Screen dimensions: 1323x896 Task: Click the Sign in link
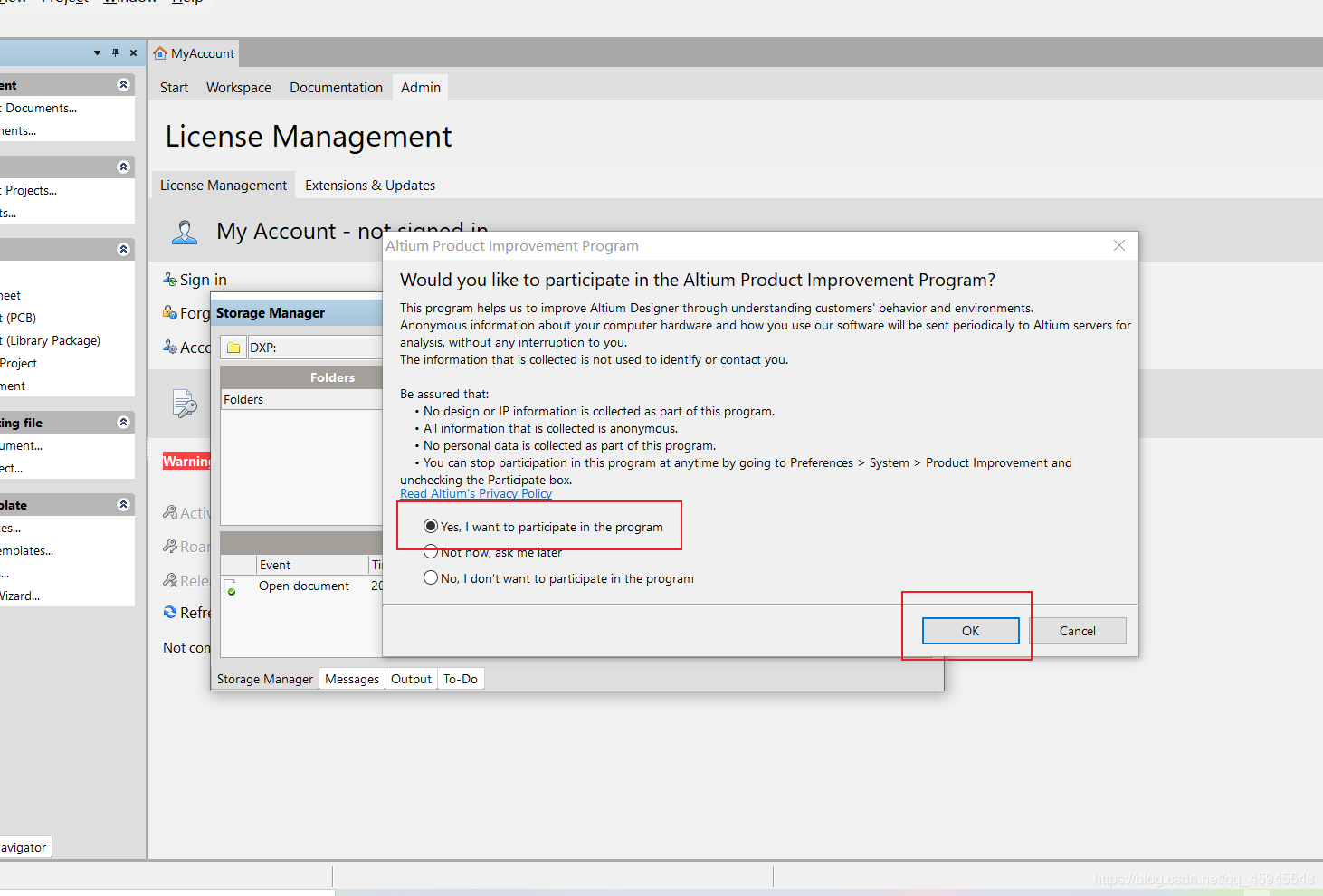click(x=204, y=280)
